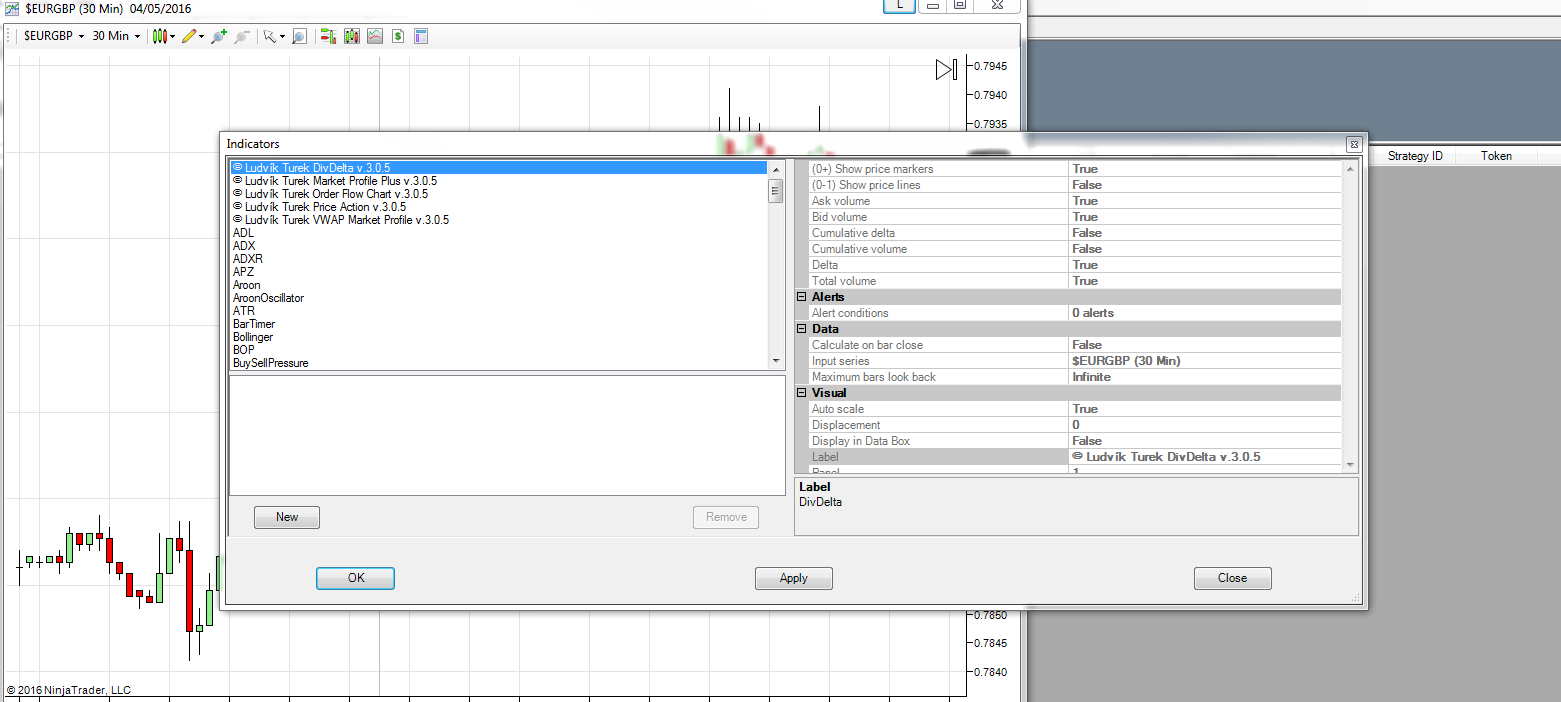Click the Total volume True value

[1205, 281]
